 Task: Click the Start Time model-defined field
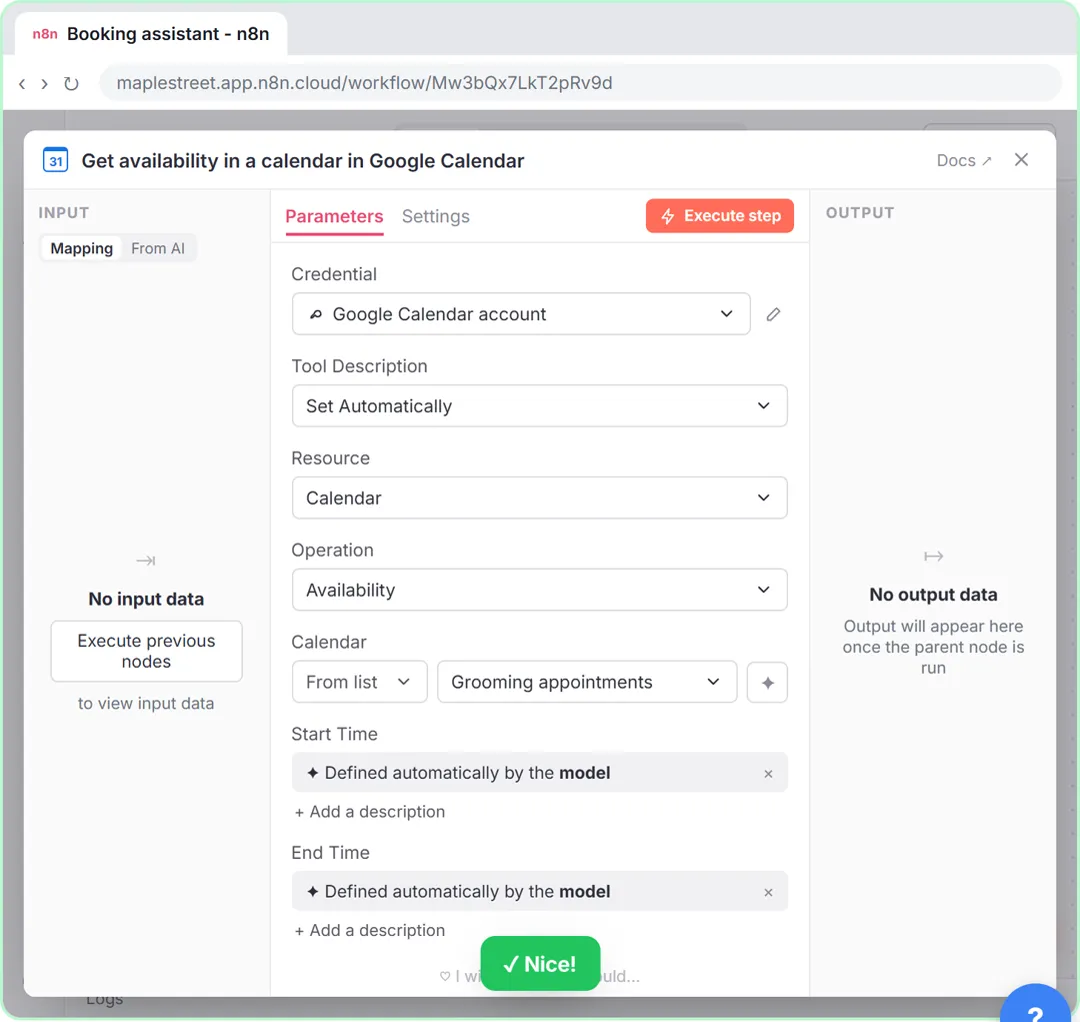point(539,773)
